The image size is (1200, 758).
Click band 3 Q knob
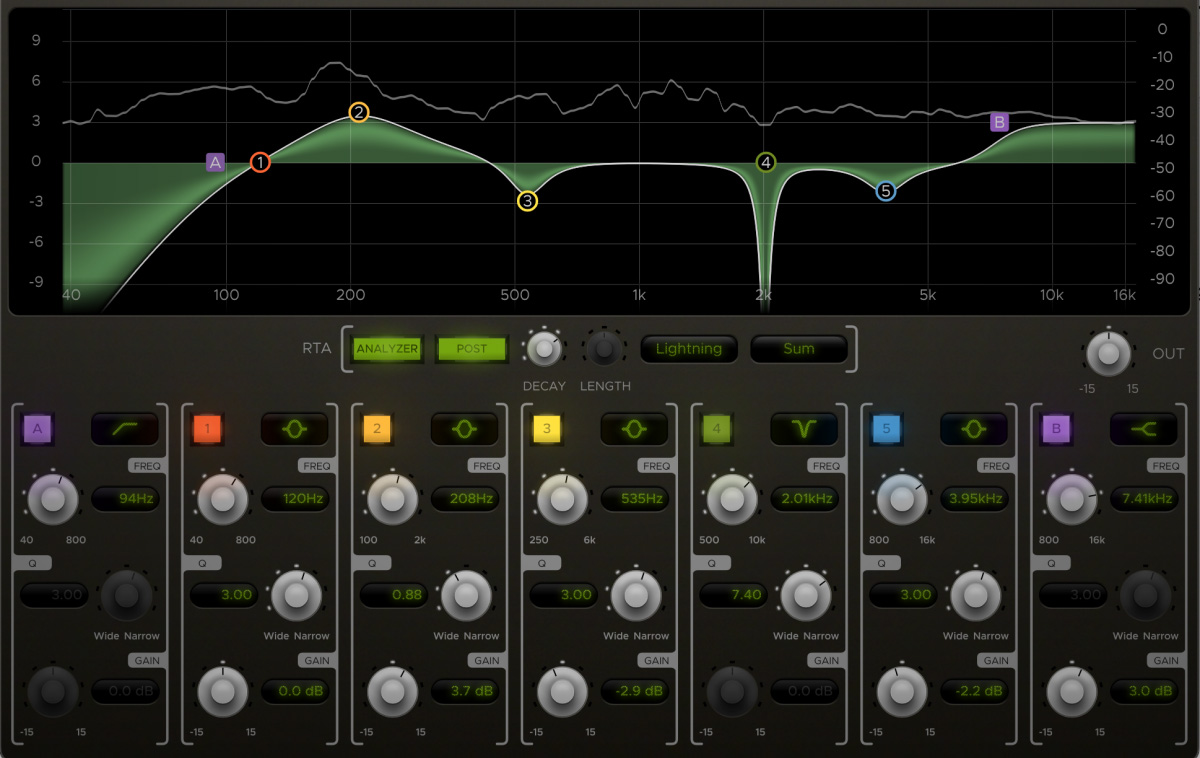tap(636, 595)
